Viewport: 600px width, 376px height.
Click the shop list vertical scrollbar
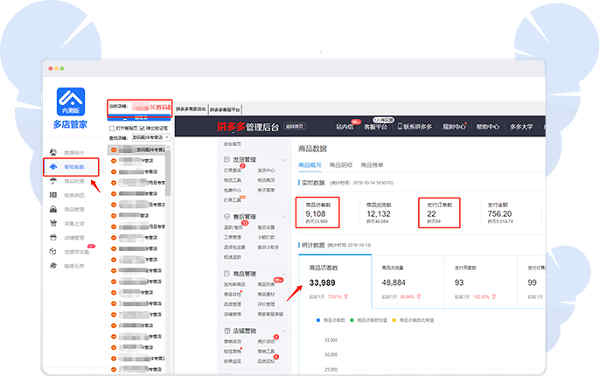click(x=168, y=172)
